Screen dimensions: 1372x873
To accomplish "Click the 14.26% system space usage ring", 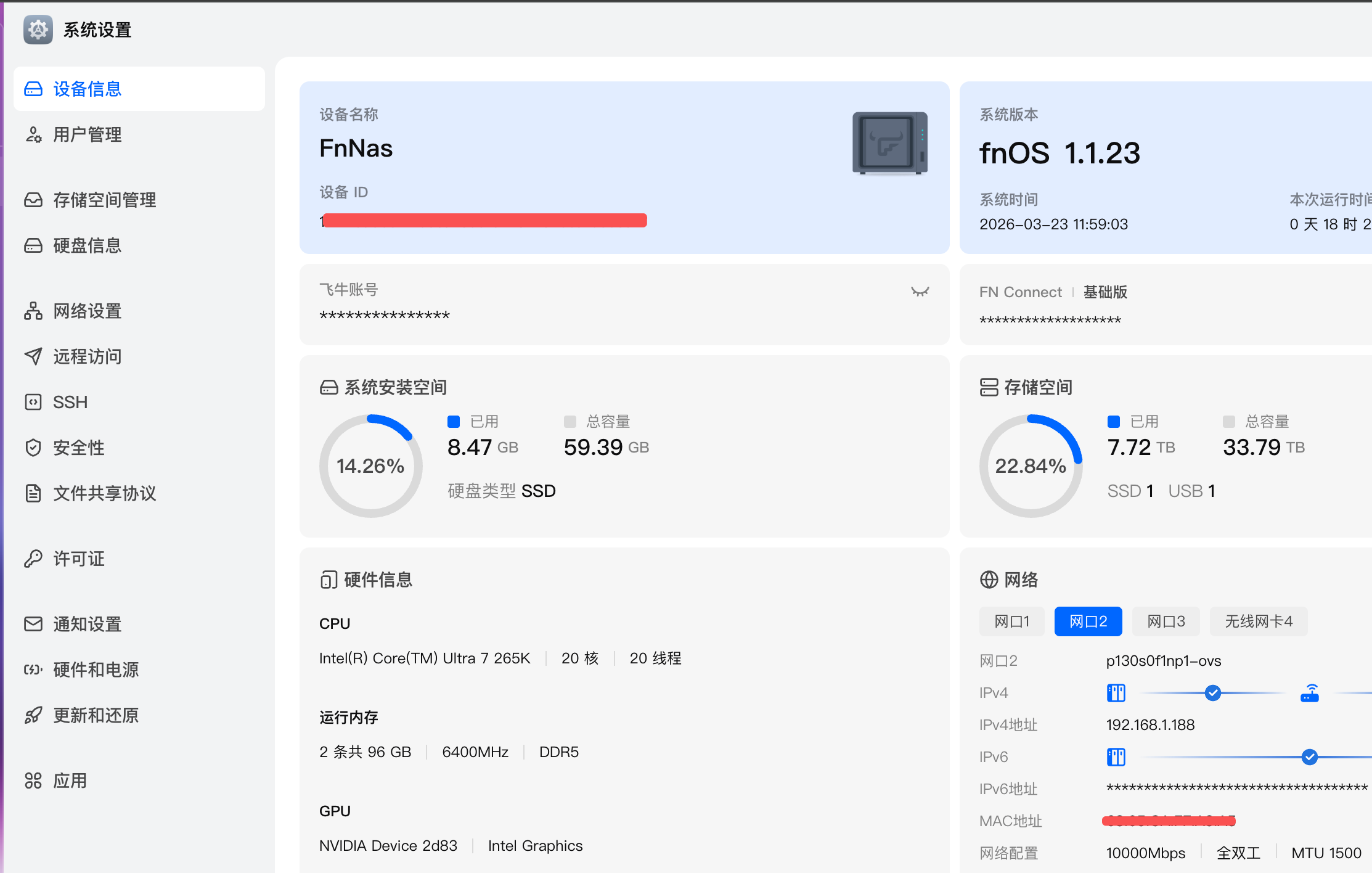I will click(371, 466).
